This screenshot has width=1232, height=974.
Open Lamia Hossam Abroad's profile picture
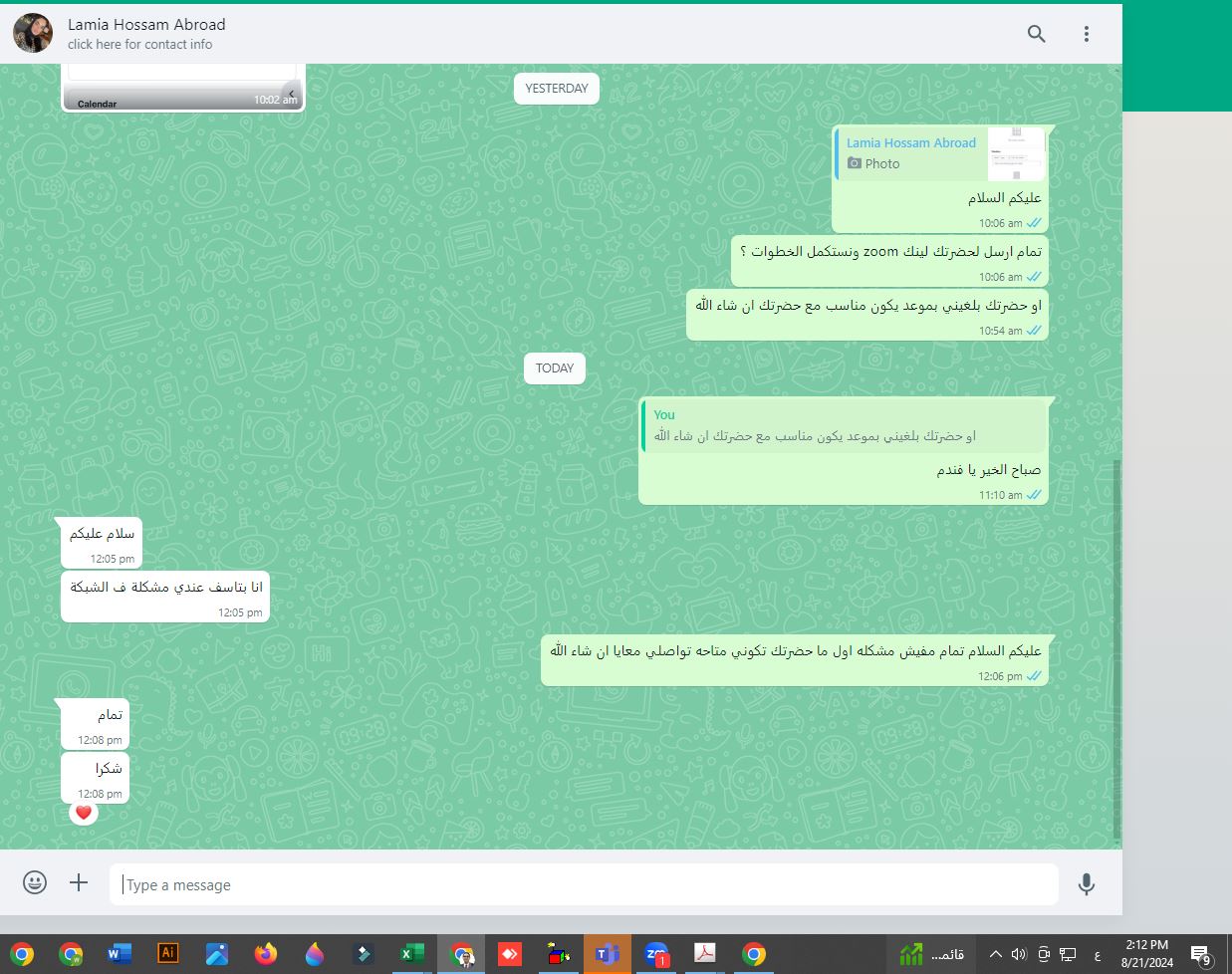[33, 34]
